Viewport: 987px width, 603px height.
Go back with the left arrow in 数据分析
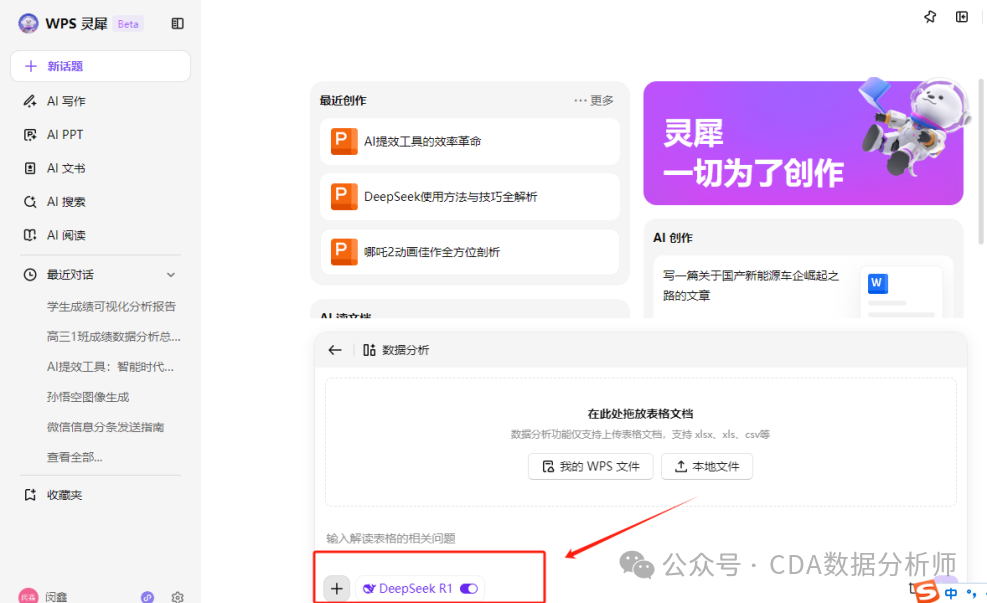335,350
